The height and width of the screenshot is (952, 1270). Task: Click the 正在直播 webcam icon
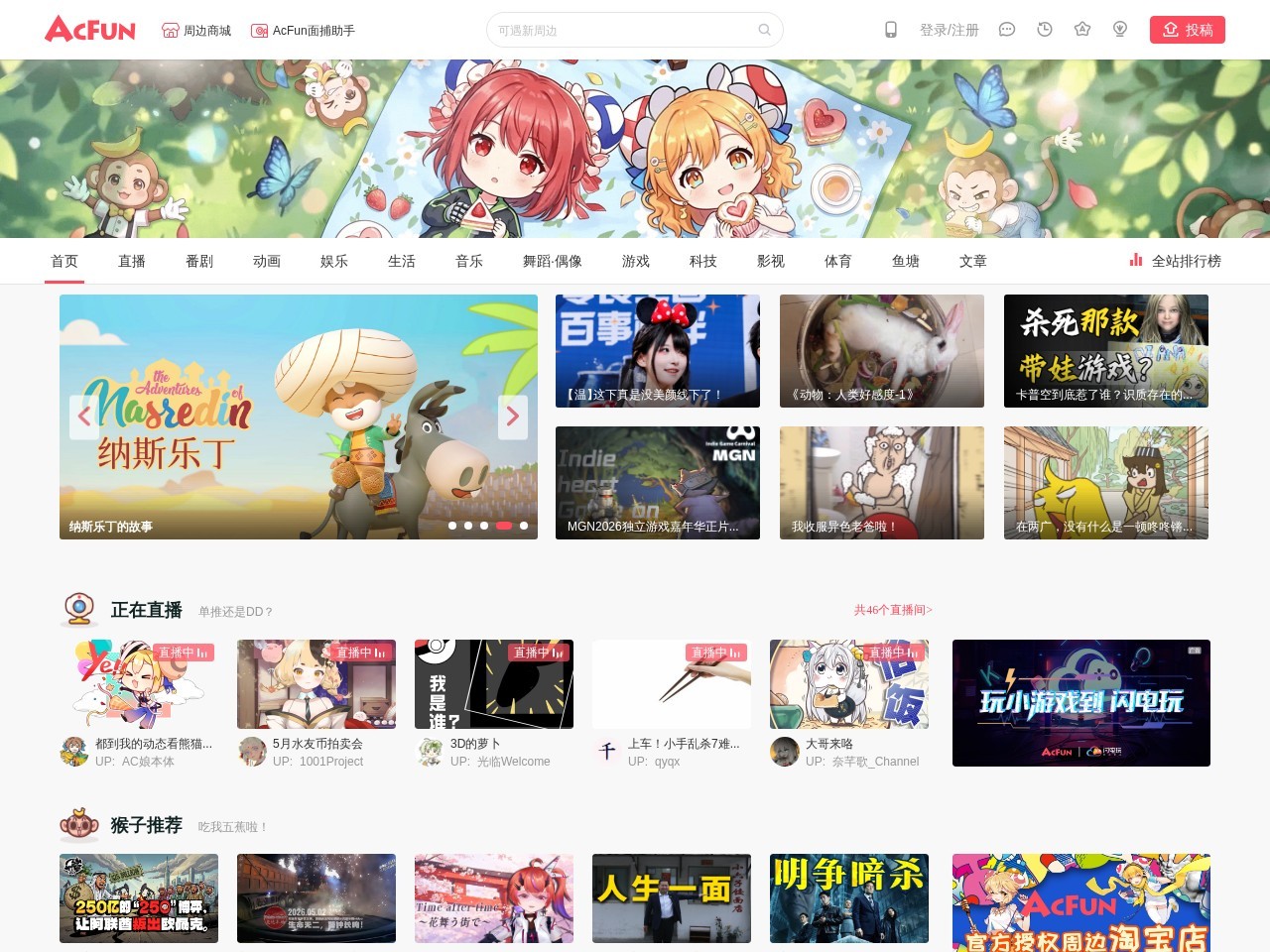coord(79,609)
